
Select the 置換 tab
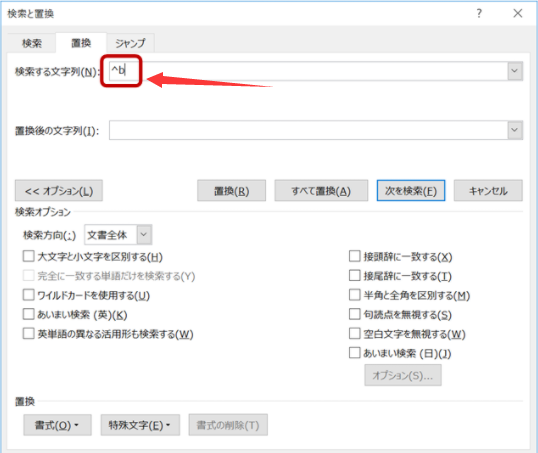81,43
